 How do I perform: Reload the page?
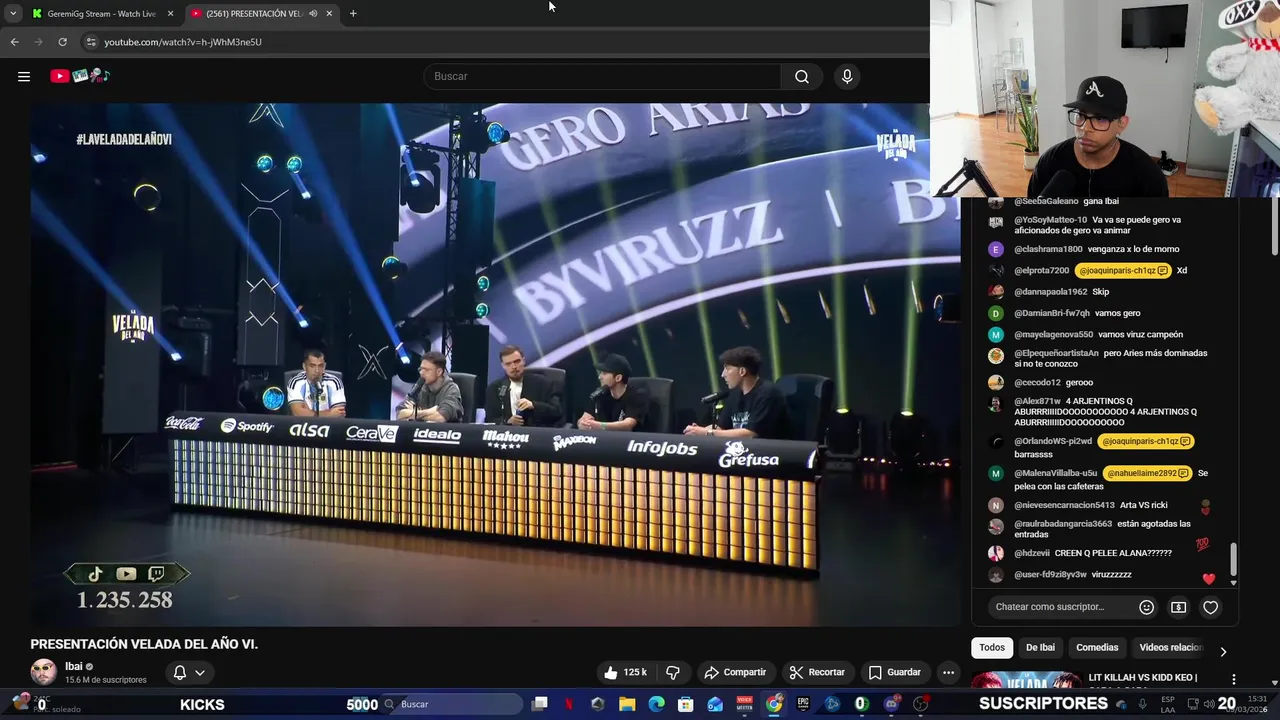(x=62, y=42)
